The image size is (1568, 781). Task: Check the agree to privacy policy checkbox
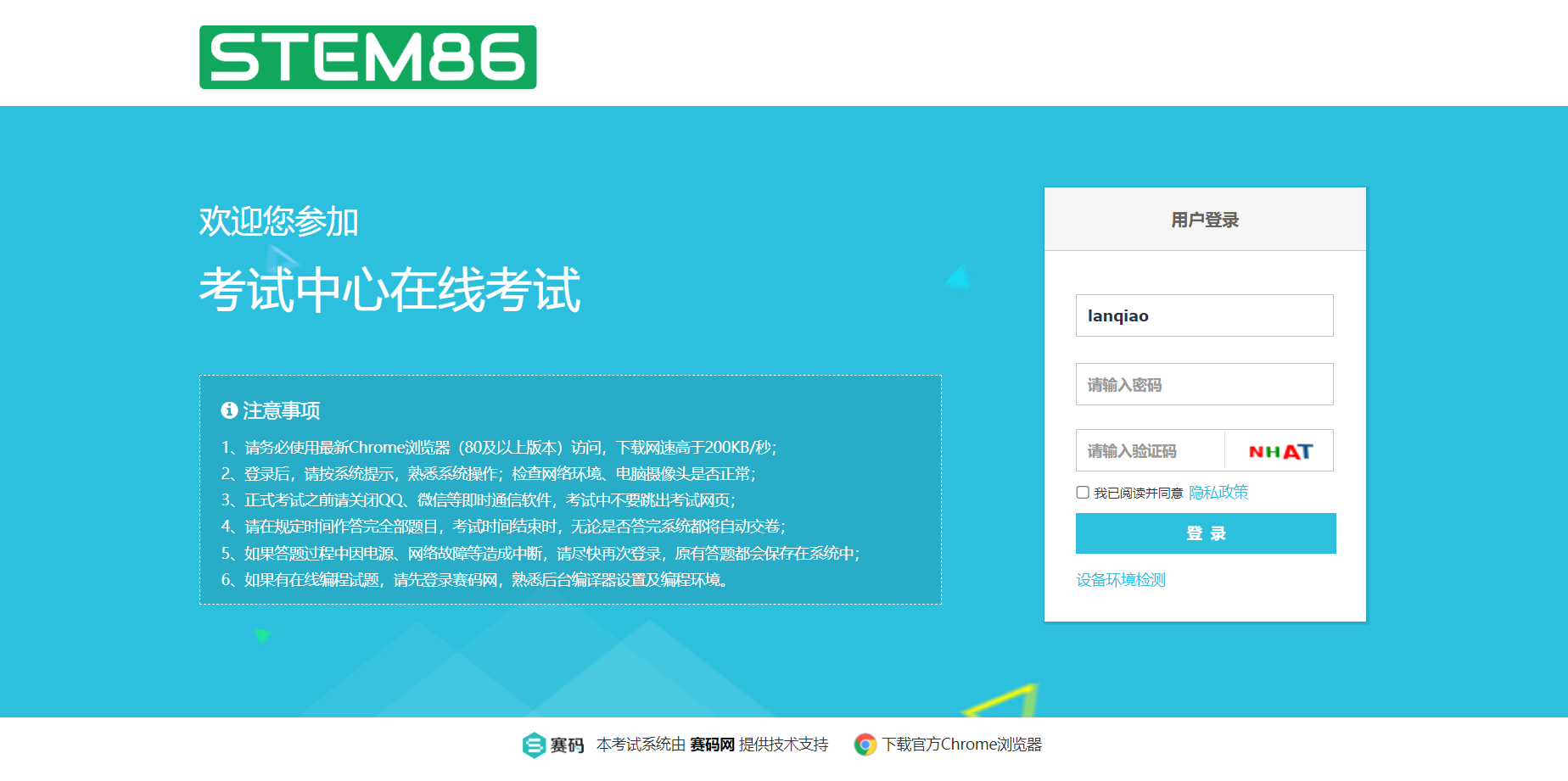pos(1083,493)
